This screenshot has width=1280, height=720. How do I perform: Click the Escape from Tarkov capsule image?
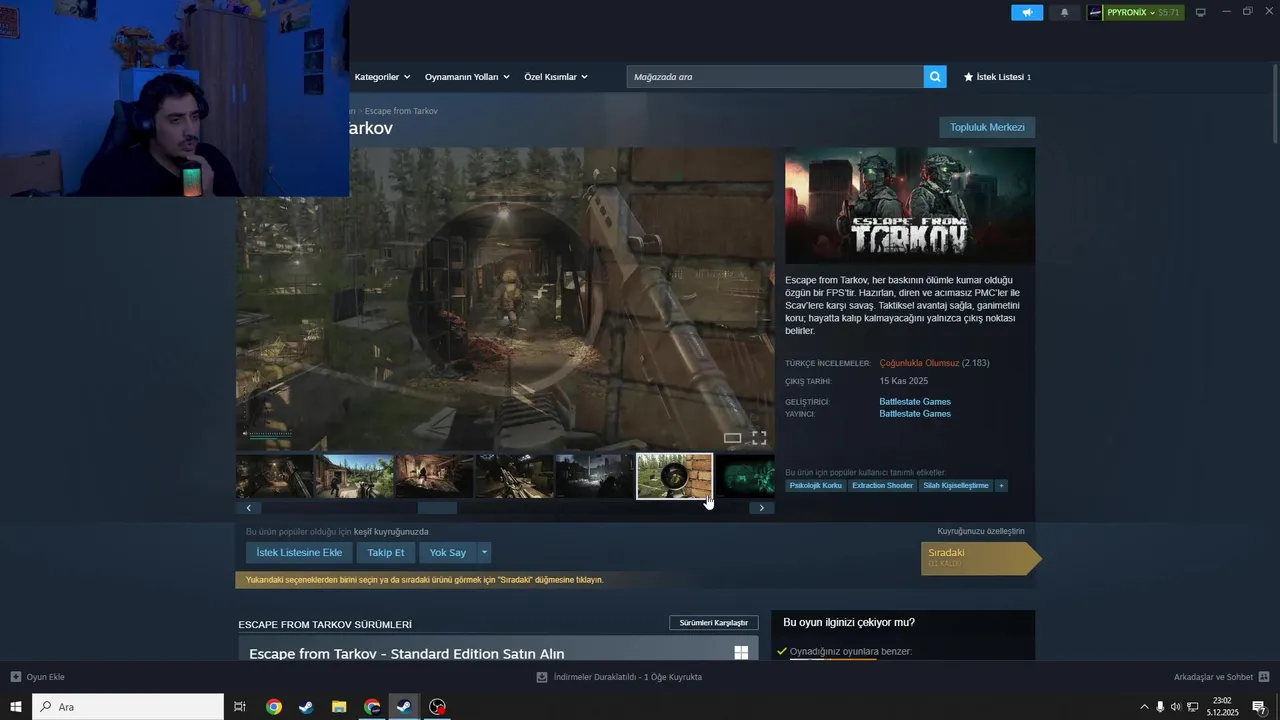(910, 206)
